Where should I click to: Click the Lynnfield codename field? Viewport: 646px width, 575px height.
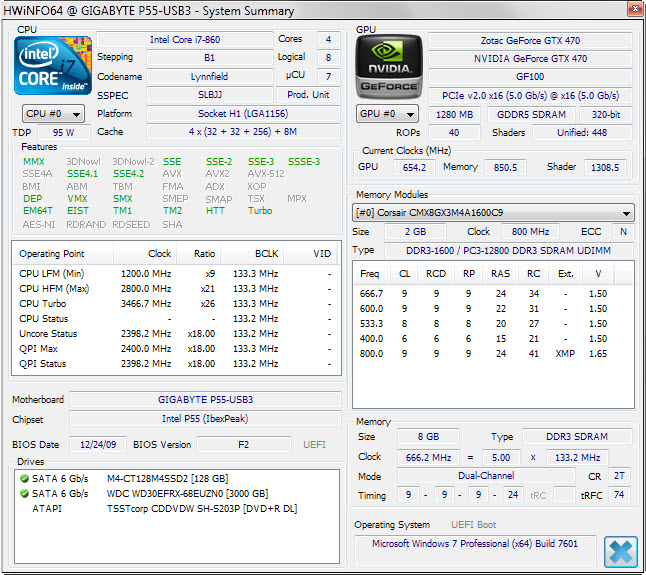coord(210,77)
